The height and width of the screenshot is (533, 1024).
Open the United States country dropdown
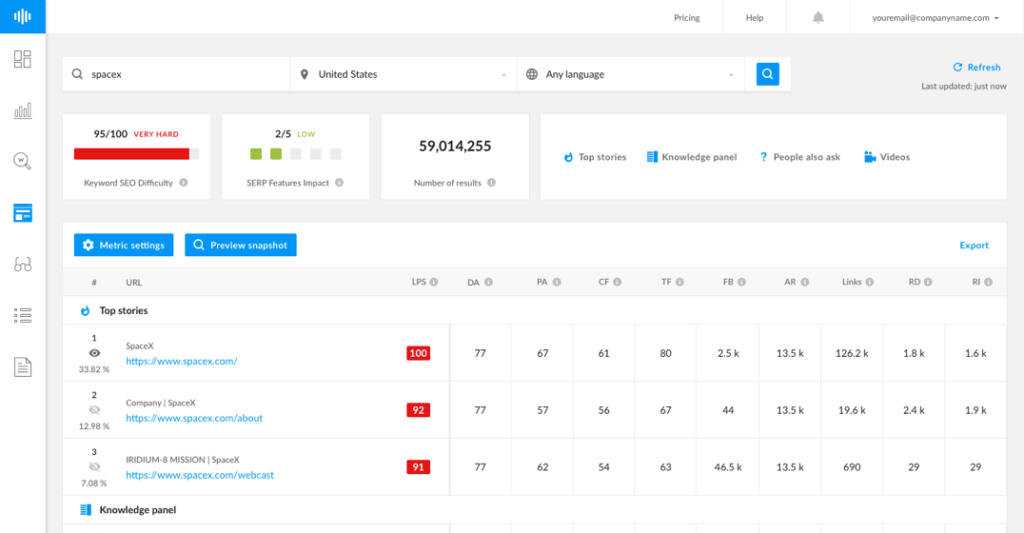tap(403, 74)
